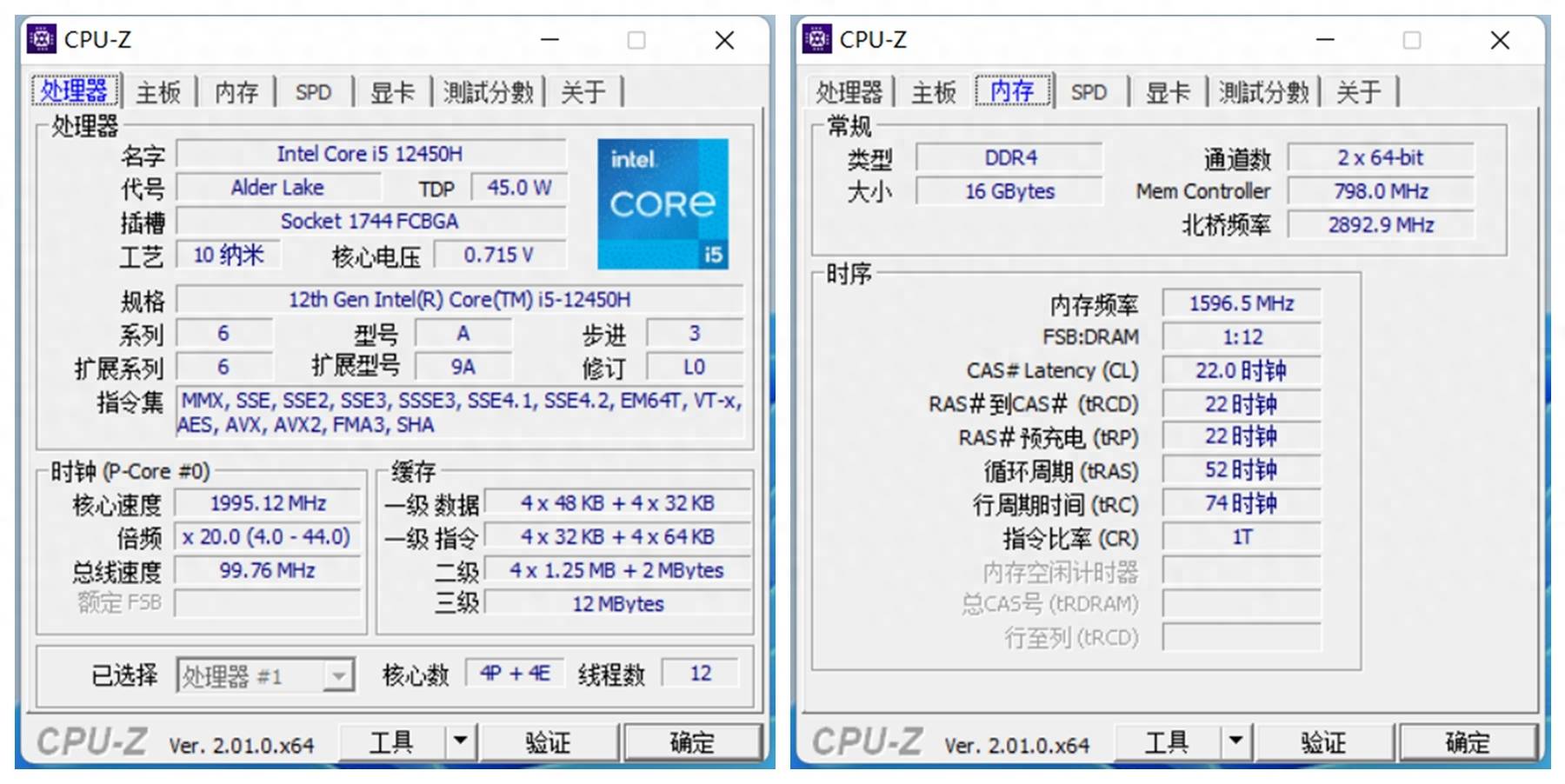The height and width of the screenshot is (784, 1565).
Task: Select 内存 tab in right window
Action: pos(1013,90)
